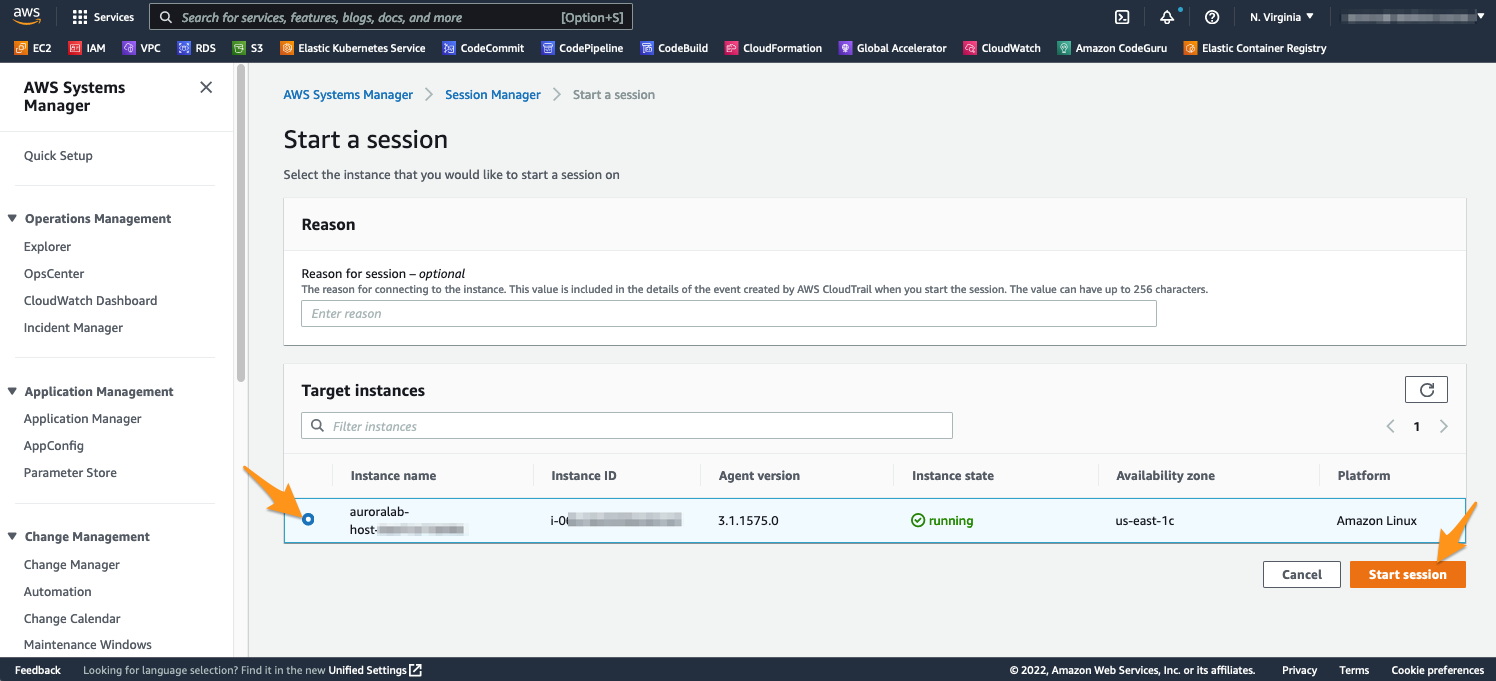
Task: Select the auroralab-host instance radio button
Action: (308, 519)
